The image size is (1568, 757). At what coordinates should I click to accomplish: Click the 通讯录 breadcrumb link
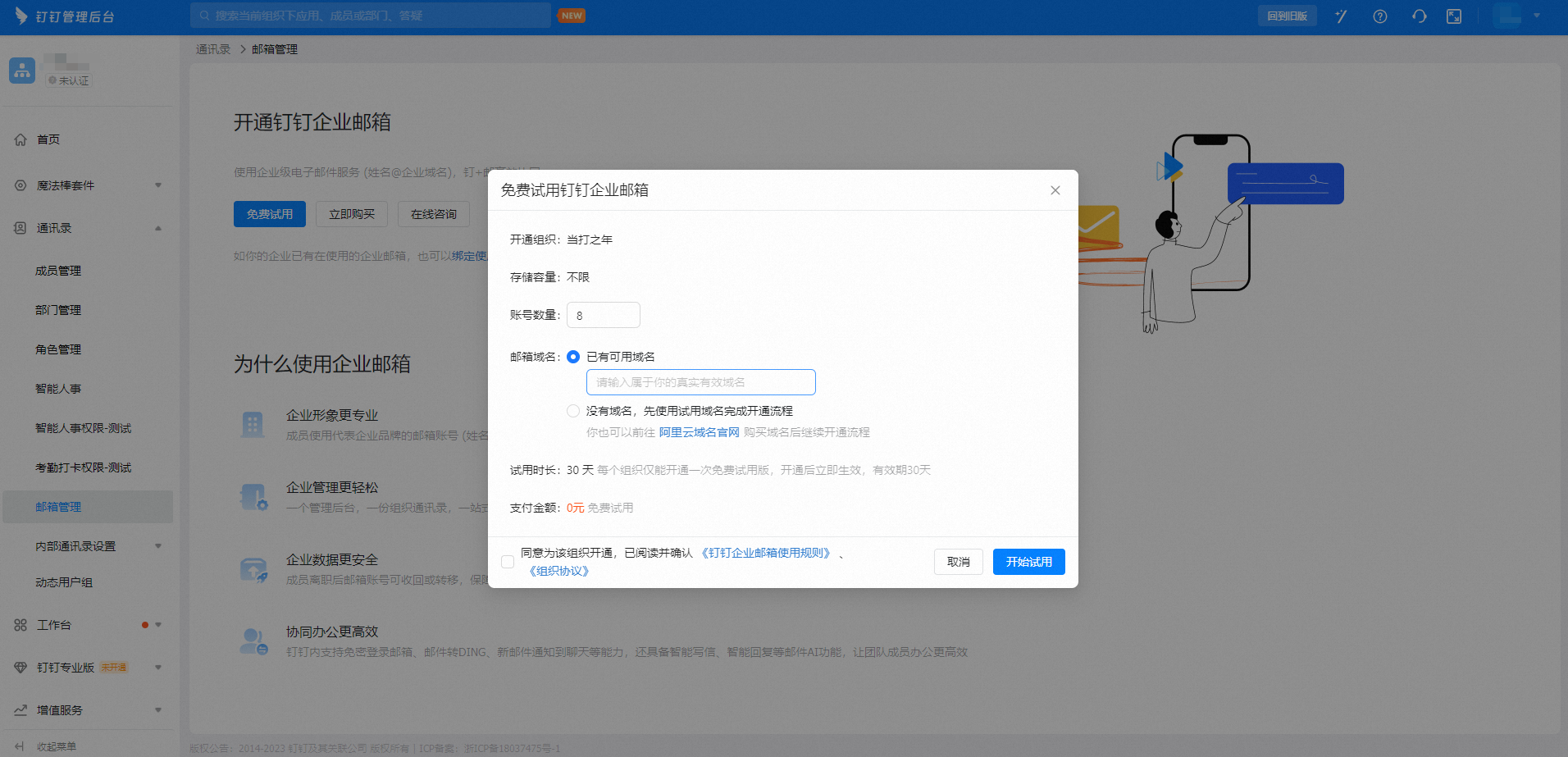coord(213,49)
